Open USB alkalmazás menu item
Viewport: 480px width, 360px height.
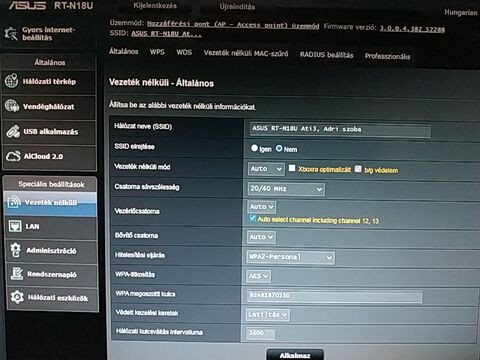49,132
